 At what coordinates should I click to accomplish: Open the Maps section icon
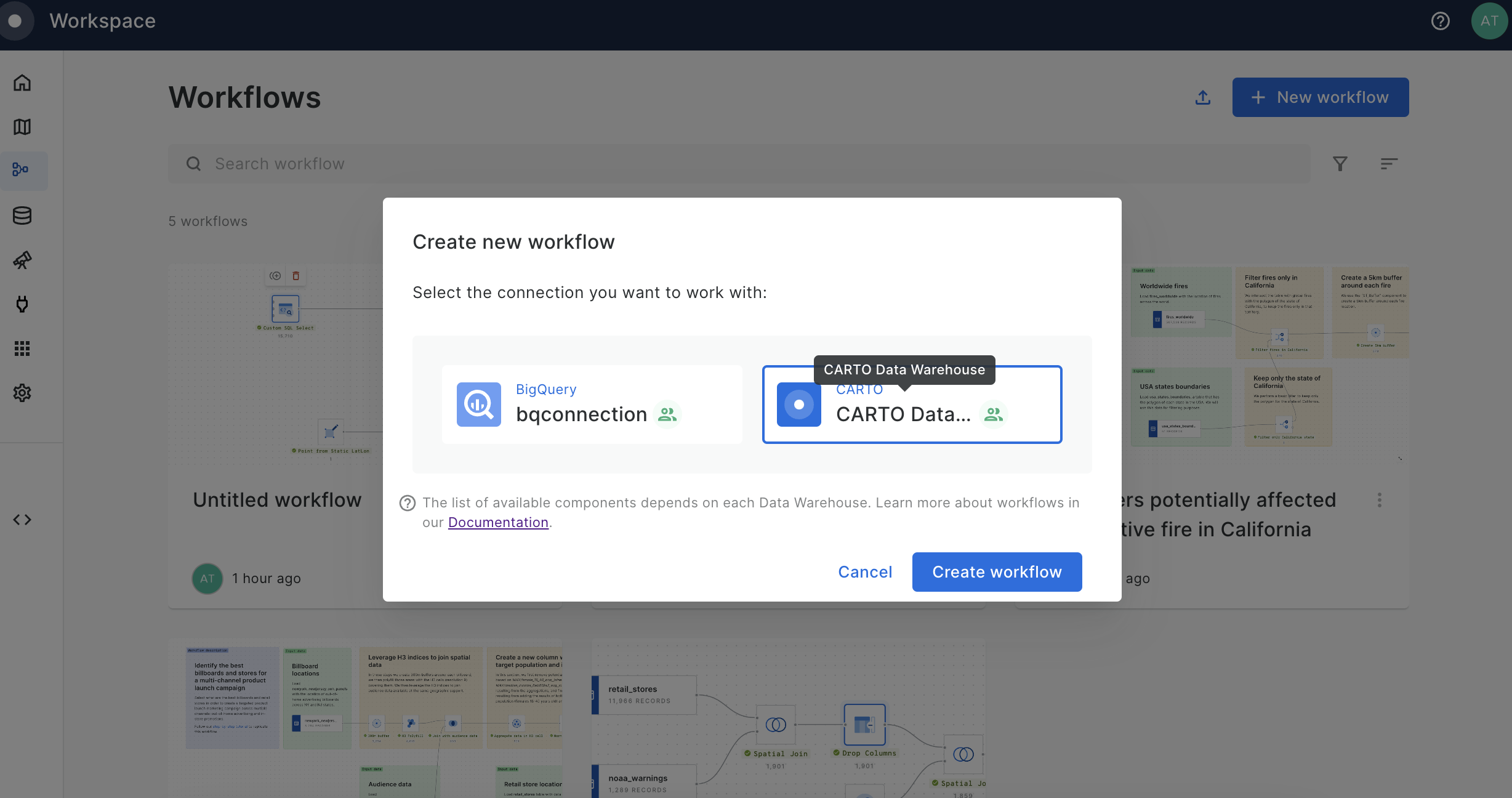[22, 127]
